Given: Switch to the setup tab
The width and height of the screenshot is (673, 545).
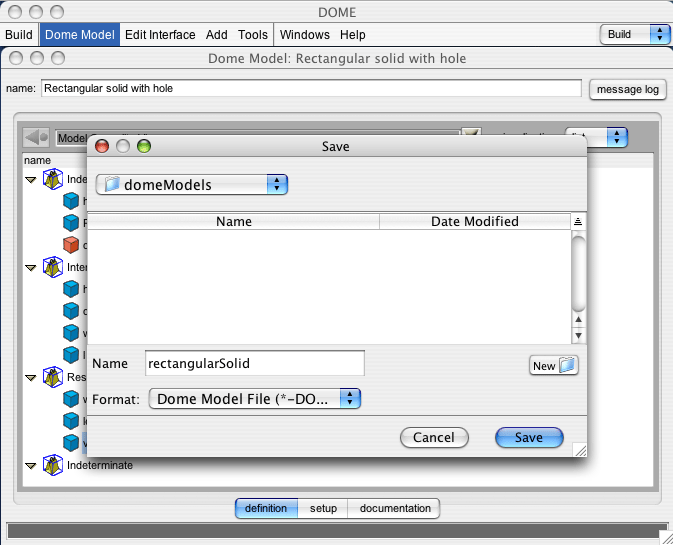Looking at the screenshot, I should tap(323, 508).
